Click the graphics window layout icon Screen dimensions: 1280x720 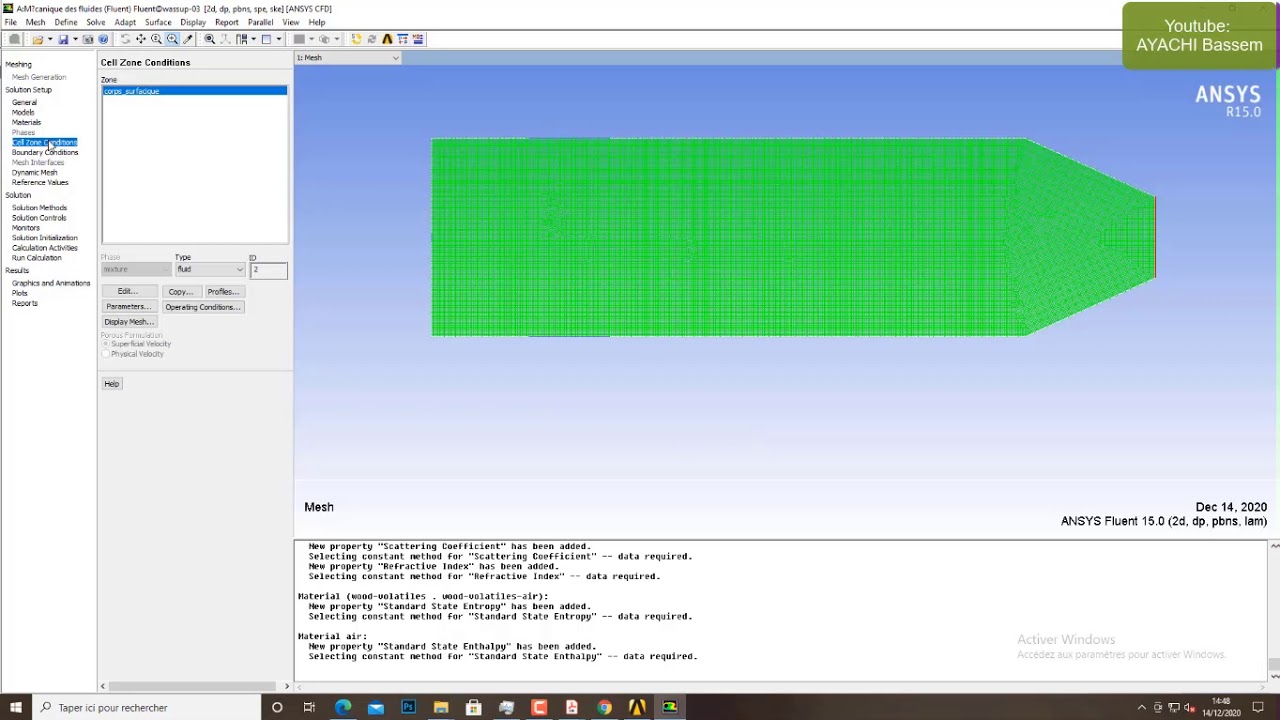point(266,39)
